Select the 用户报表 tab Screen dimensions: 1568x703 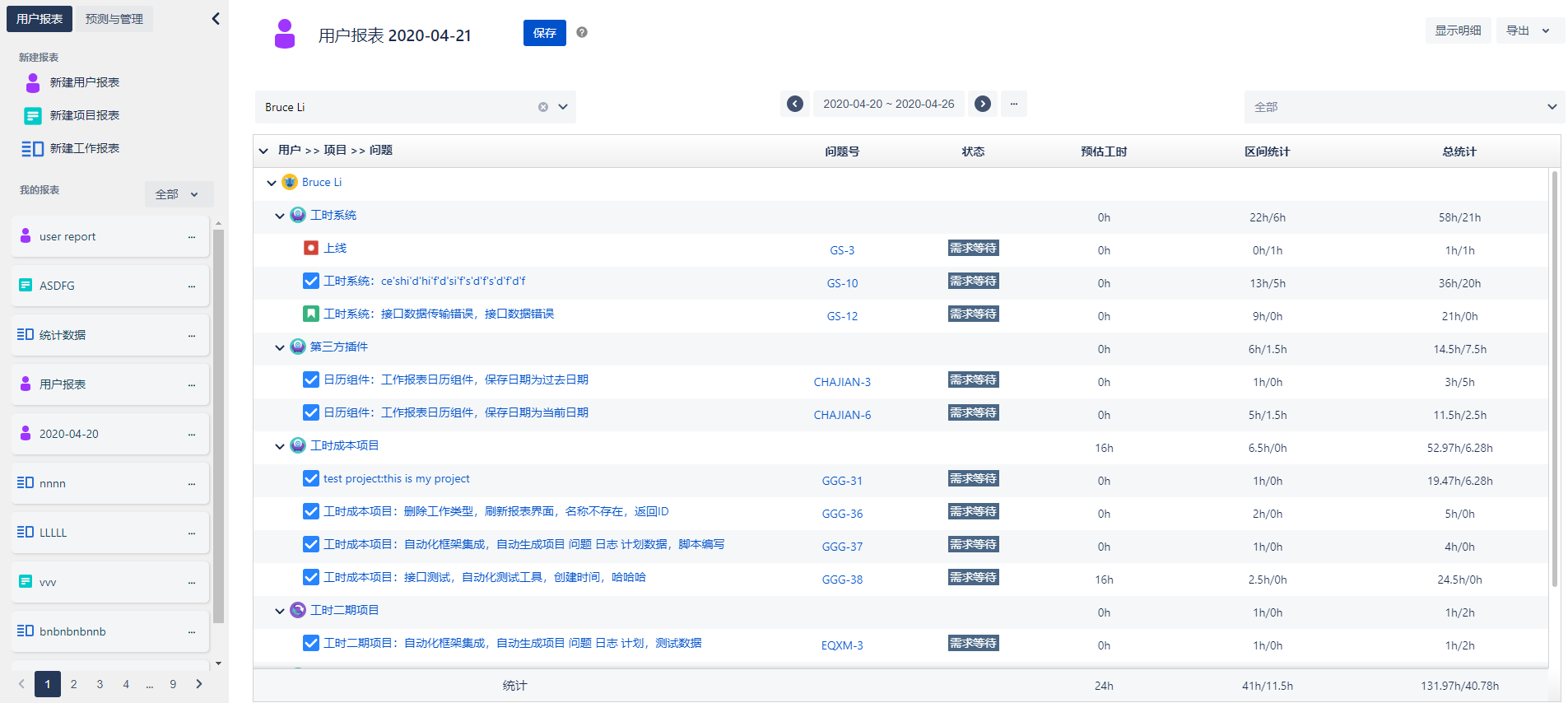40,19
